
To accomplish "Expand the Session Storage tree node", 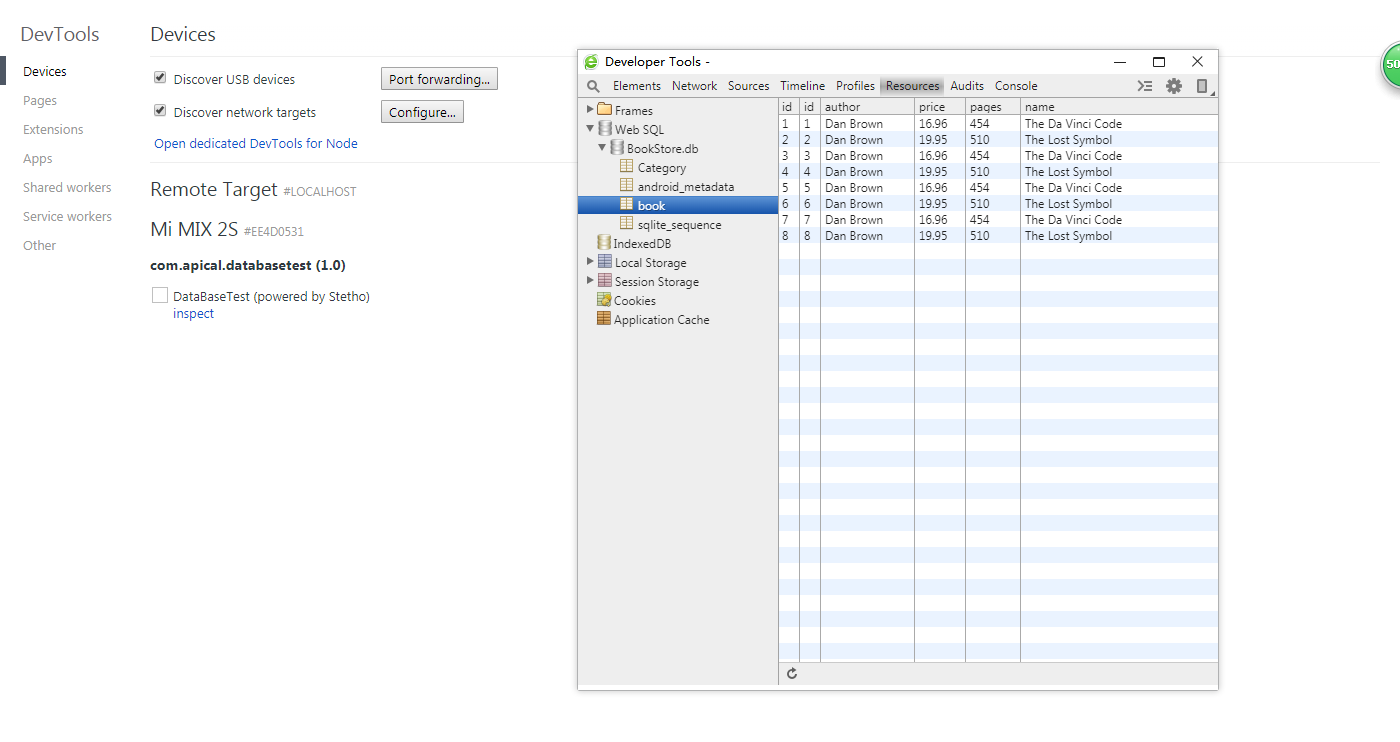I will [x=590, y=281].
